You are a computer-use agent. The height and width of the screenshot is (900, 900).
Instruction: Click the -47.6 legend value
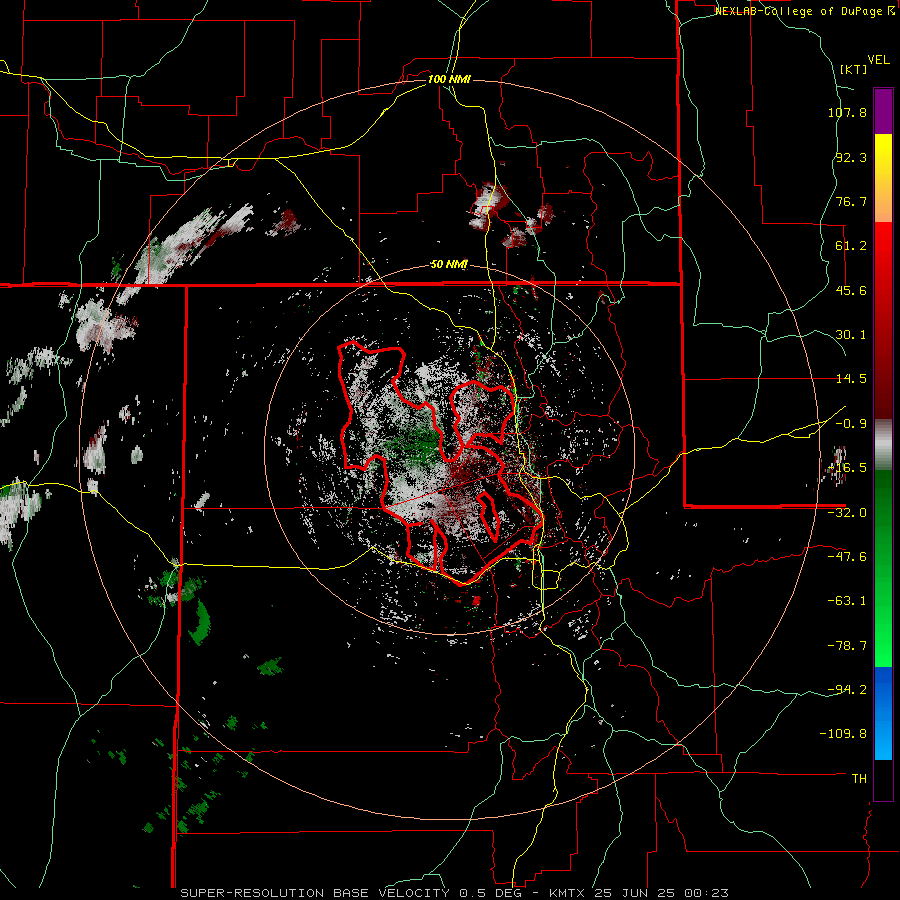[847, 557]
